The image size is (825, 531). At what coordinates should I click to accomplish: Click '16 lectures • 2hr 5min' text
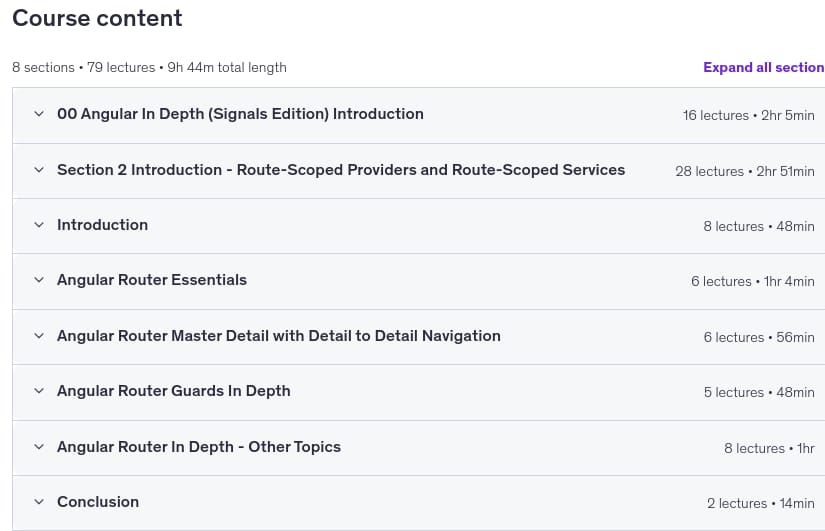tap(749, 115)
